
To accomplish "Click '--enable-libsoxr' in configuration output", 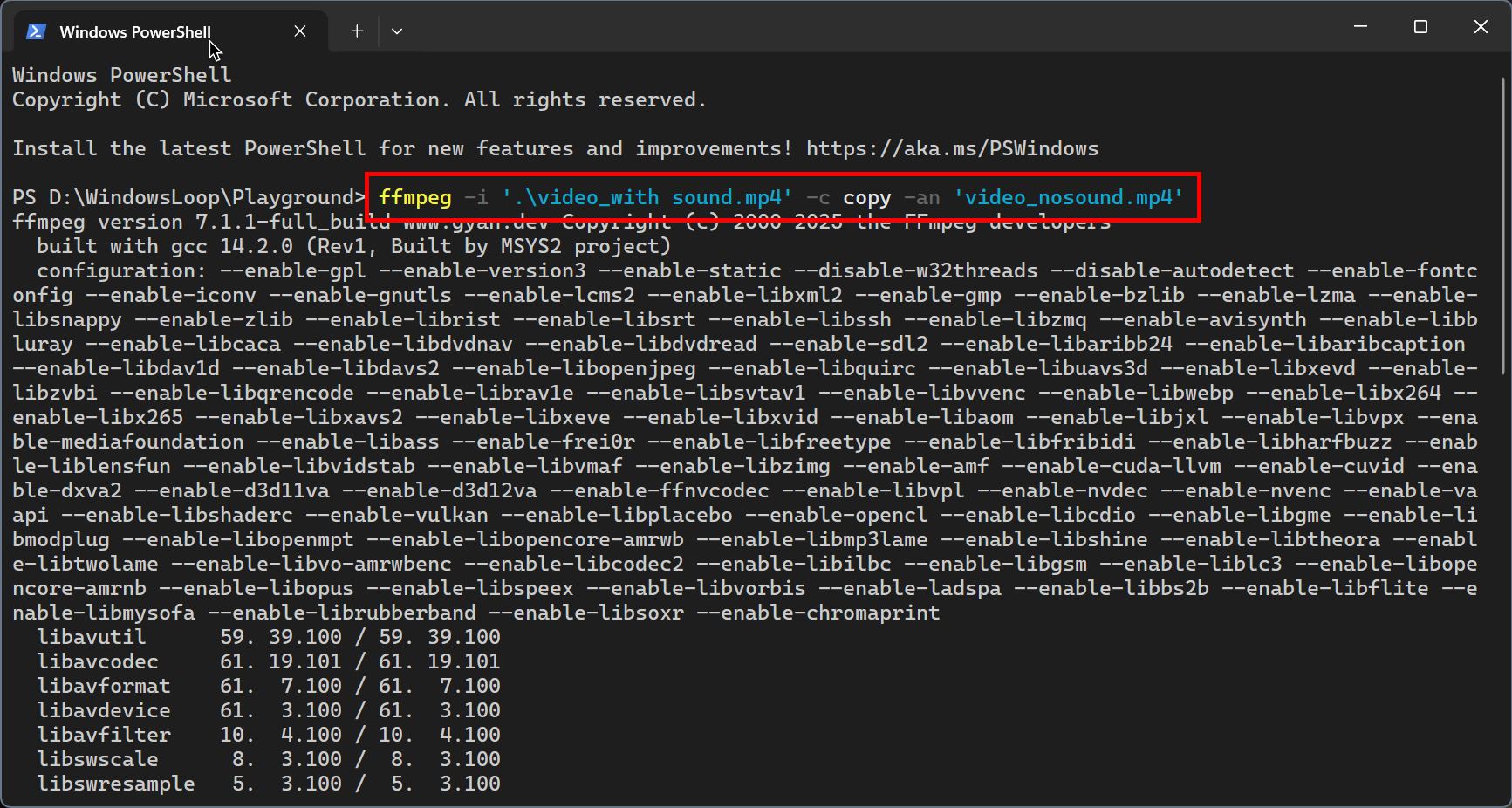I will point(585,613).
